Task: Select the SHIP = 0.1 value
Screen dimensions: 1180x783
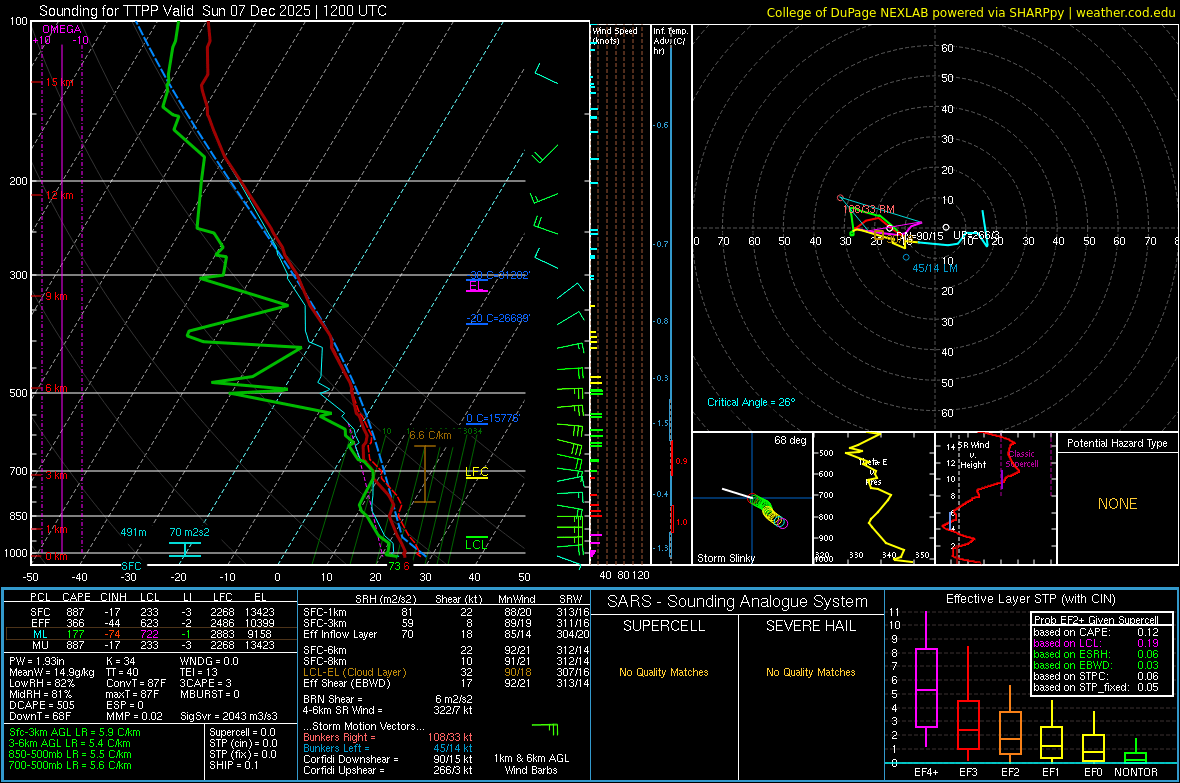Action: point(234,765)
